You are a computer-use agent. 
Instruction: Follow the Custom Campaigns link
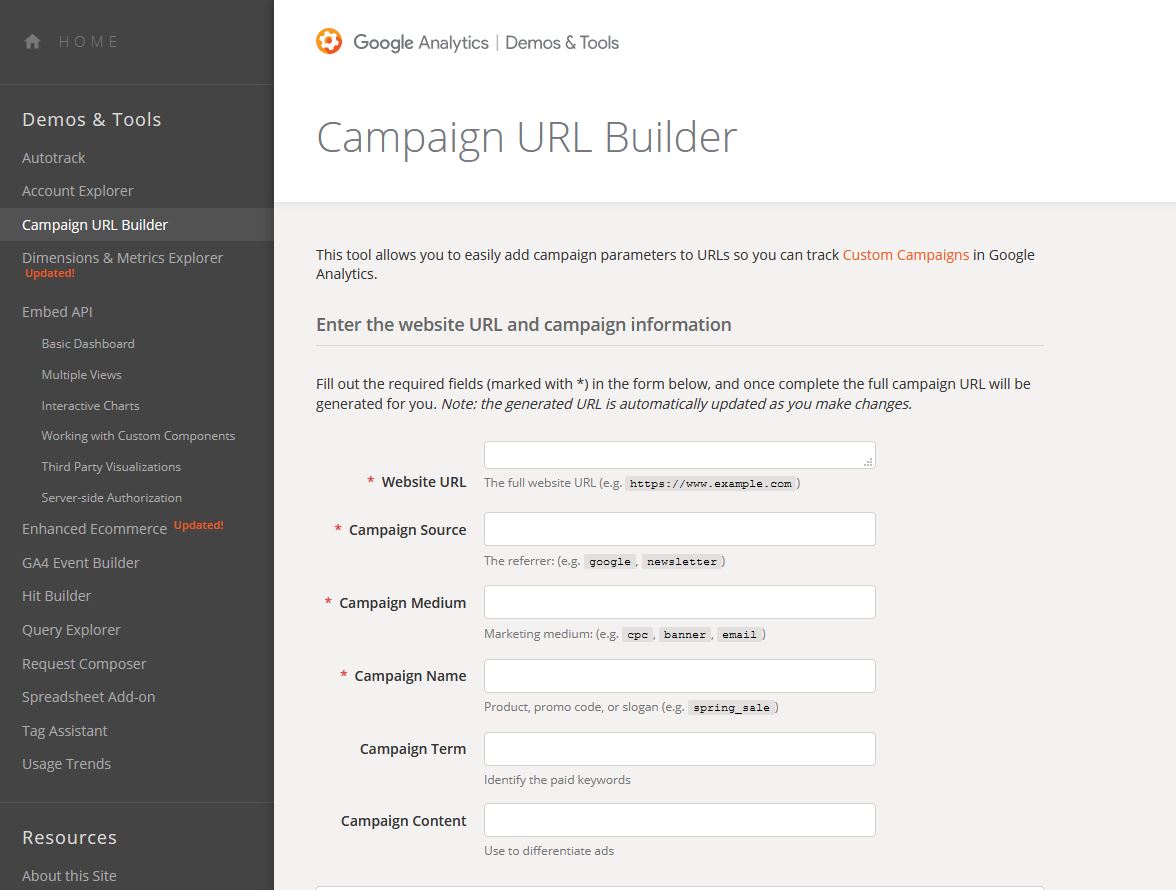coord(905,255)
